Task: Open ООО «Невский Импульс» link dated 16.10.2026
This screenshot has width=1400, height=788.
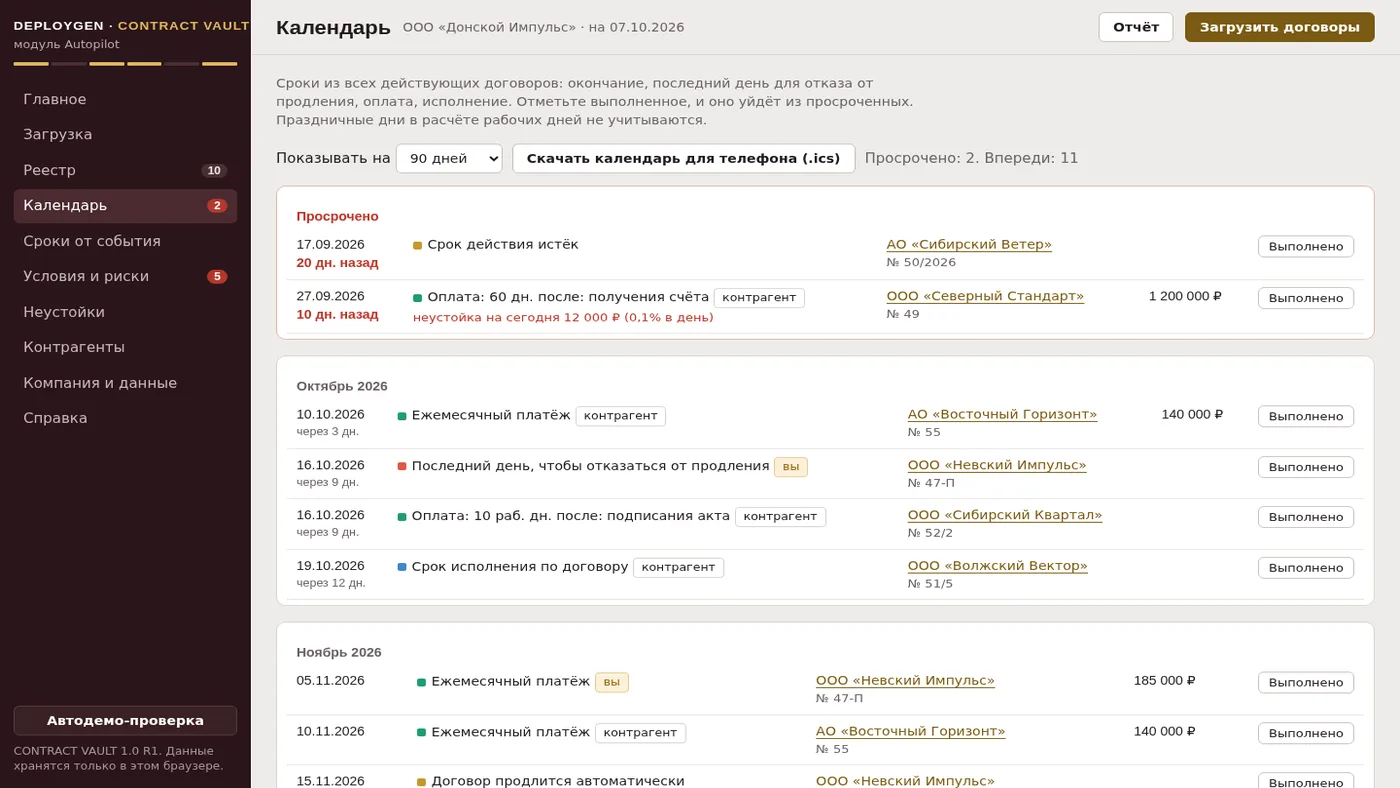Action: click(997, 465)
